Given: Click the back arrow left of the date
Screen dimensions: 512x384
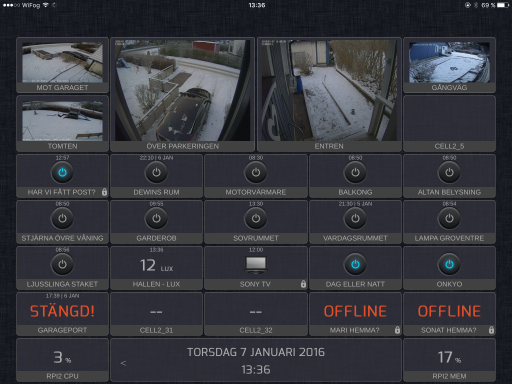Looking at the screenshot, I should [123, 363].
